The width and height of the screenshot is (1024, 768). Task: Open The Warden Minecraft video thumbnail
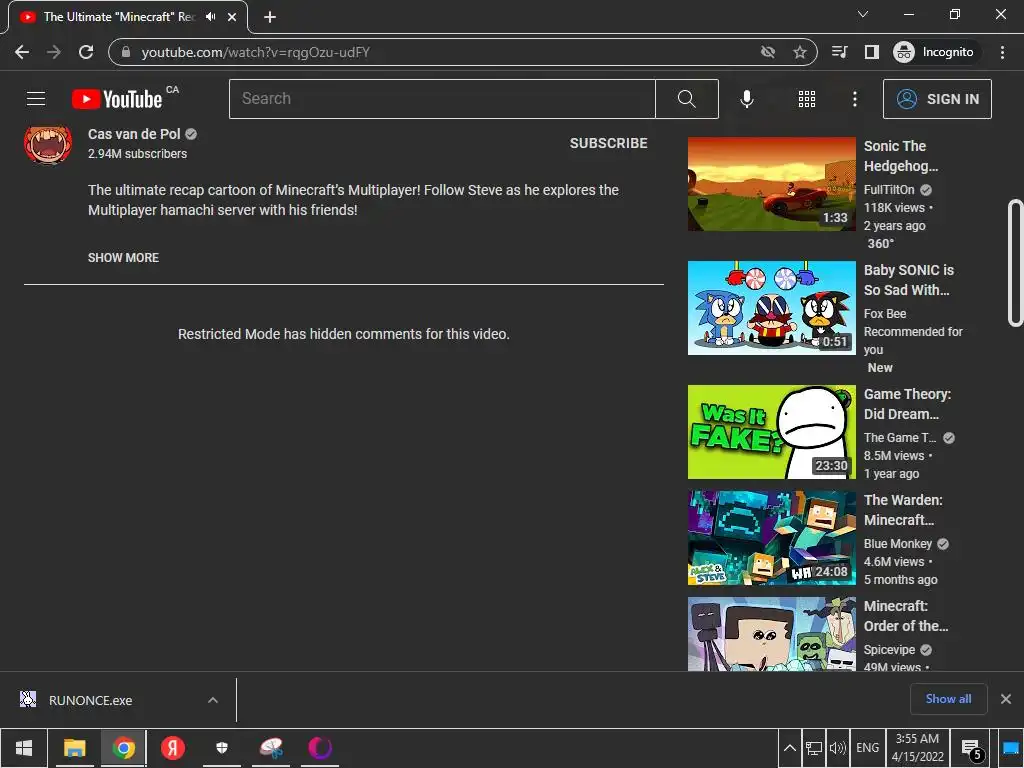click(771, 537)
